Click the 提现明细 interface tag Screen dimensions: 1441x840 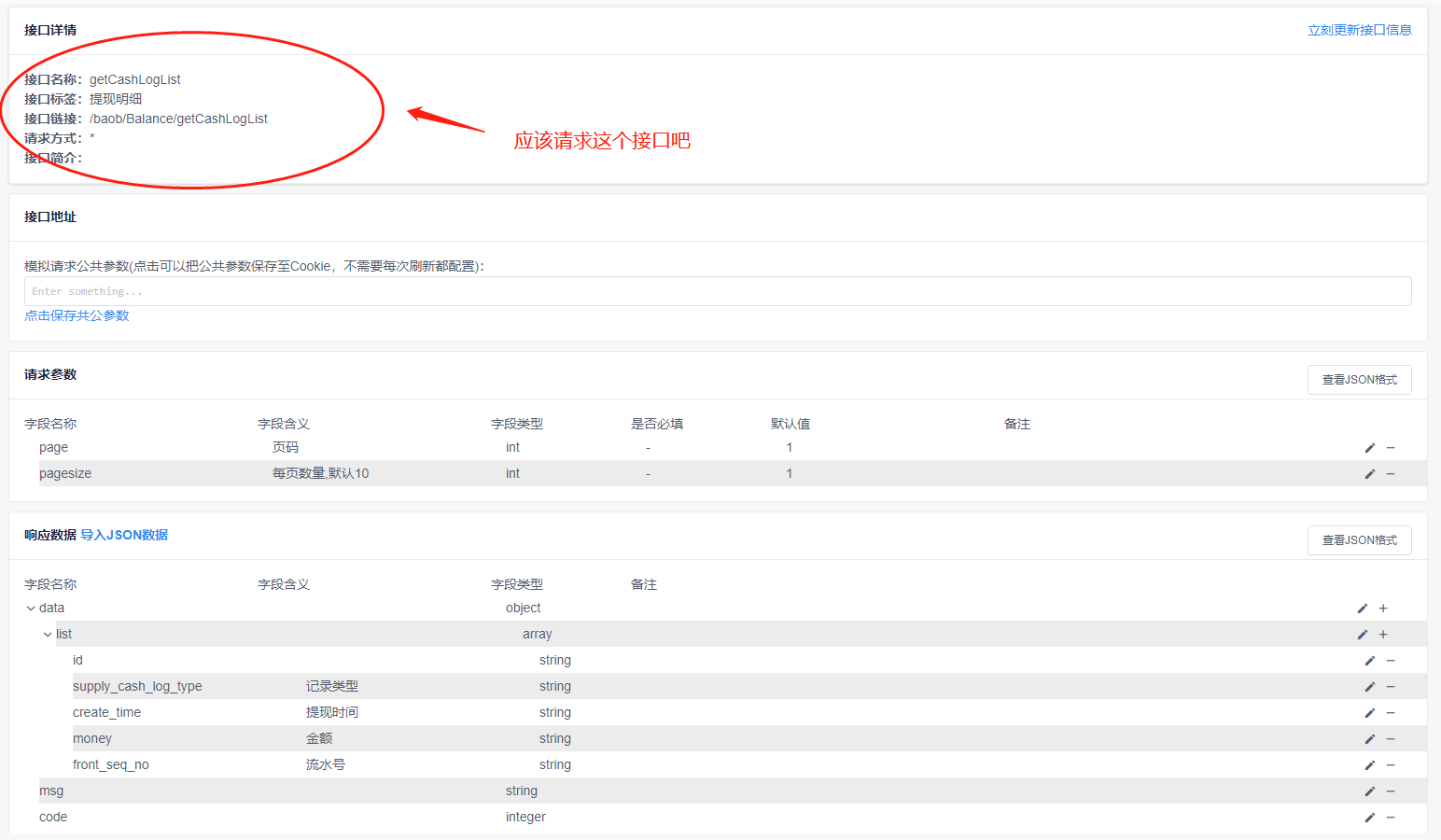pyautogui.click(x=116, y=99)
